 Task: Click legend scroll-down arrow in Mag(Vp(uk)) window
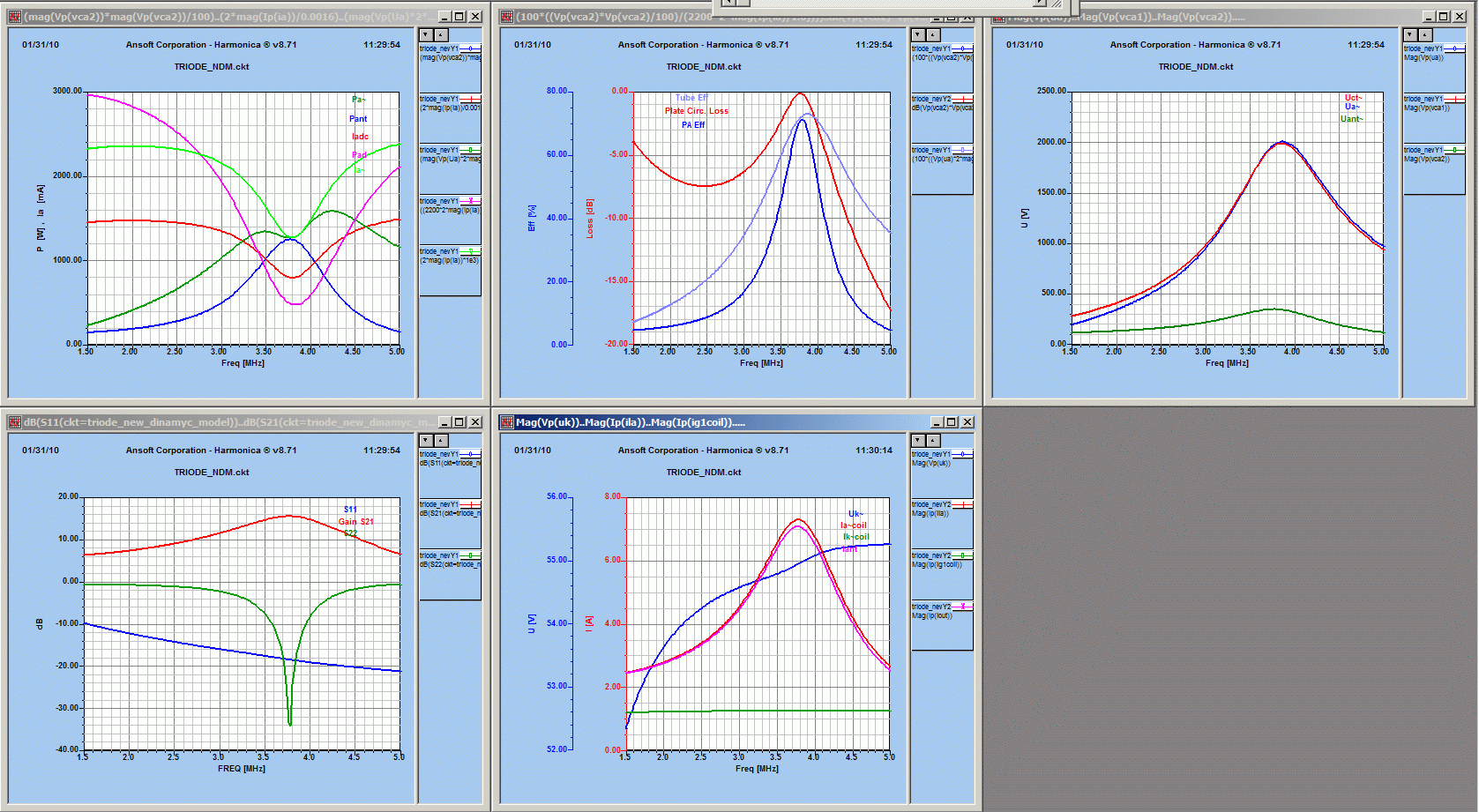coord(918,441)
